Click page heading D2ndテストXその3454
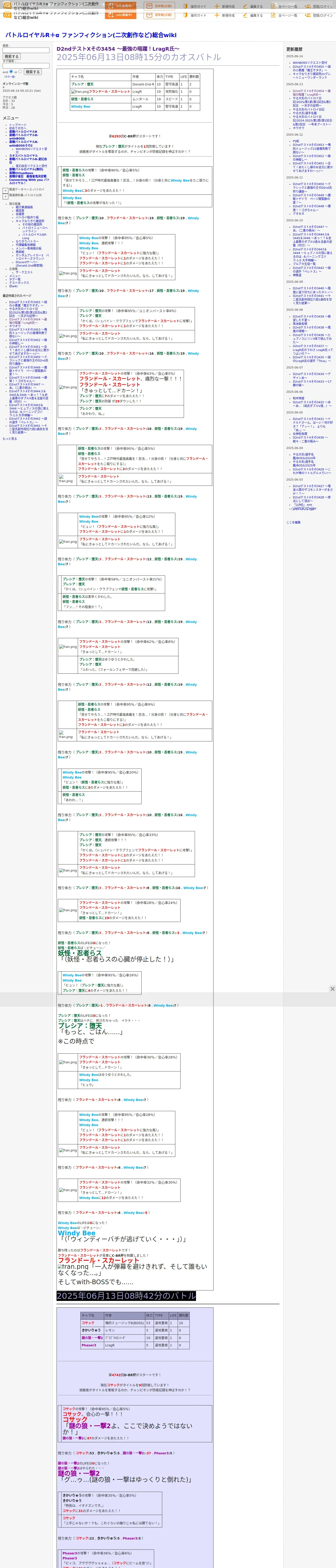Screen dimensions: 336x1568 click(118, 49)
